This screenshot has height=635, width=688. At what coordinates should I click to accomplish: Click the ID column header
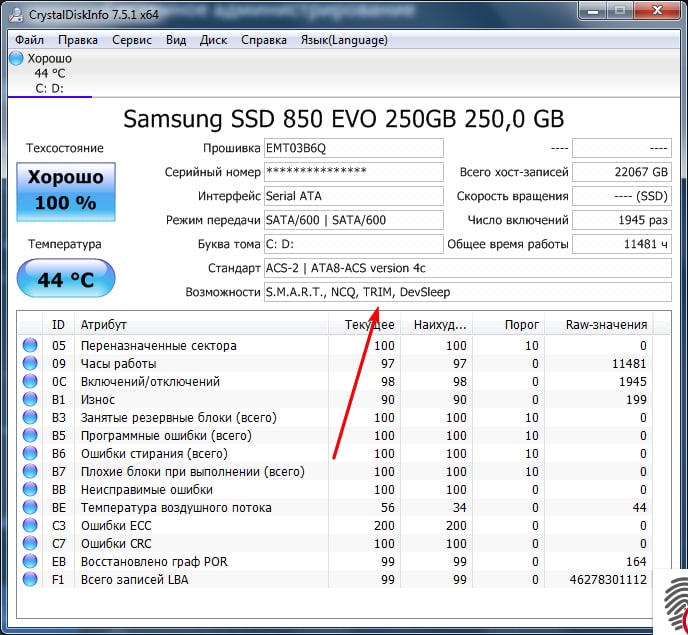coord(58,325)
